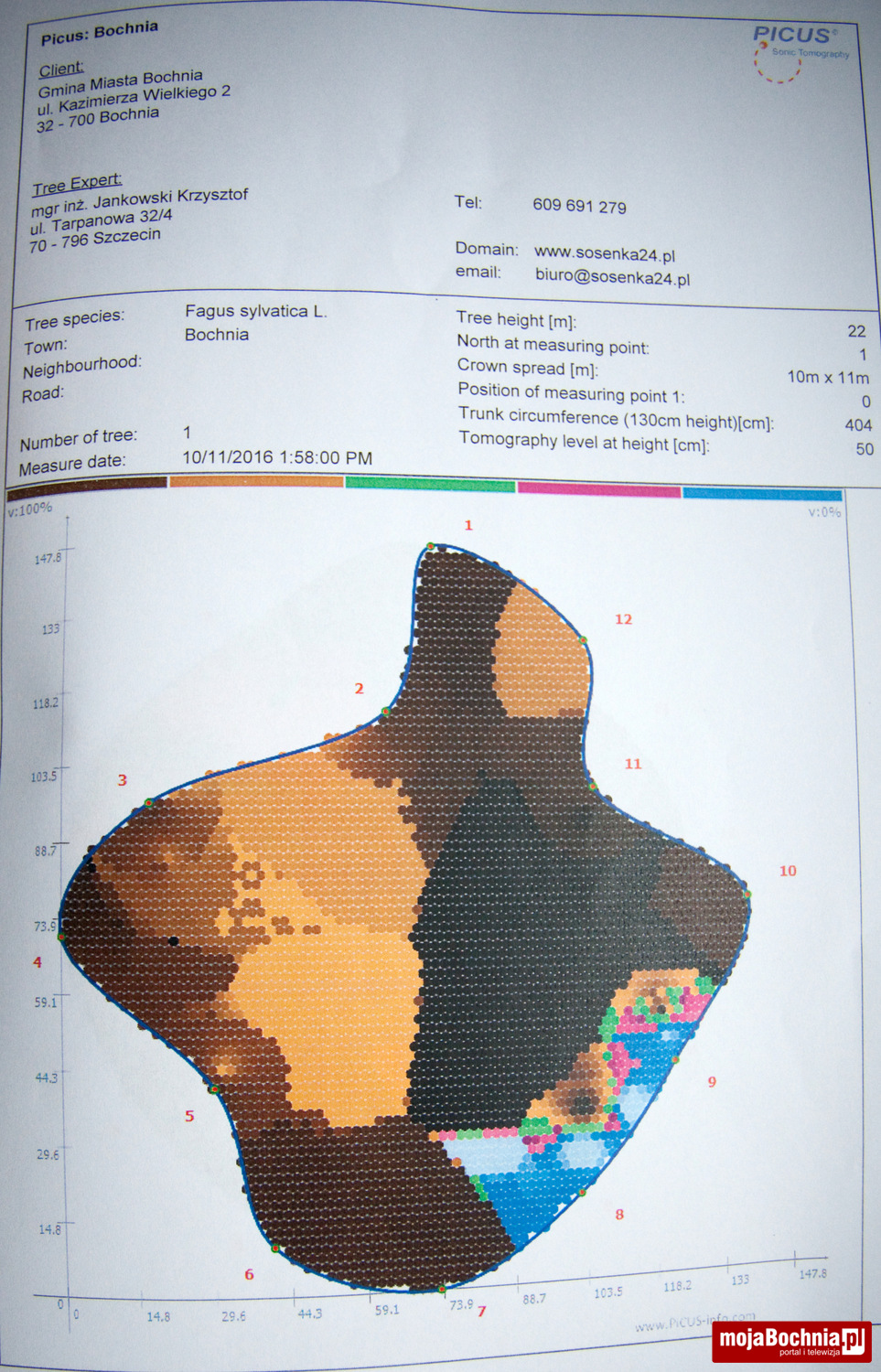Click the PICUS Sonic Tomography logo
This screenshot has width=881, height=1372.
click(796, 50)
